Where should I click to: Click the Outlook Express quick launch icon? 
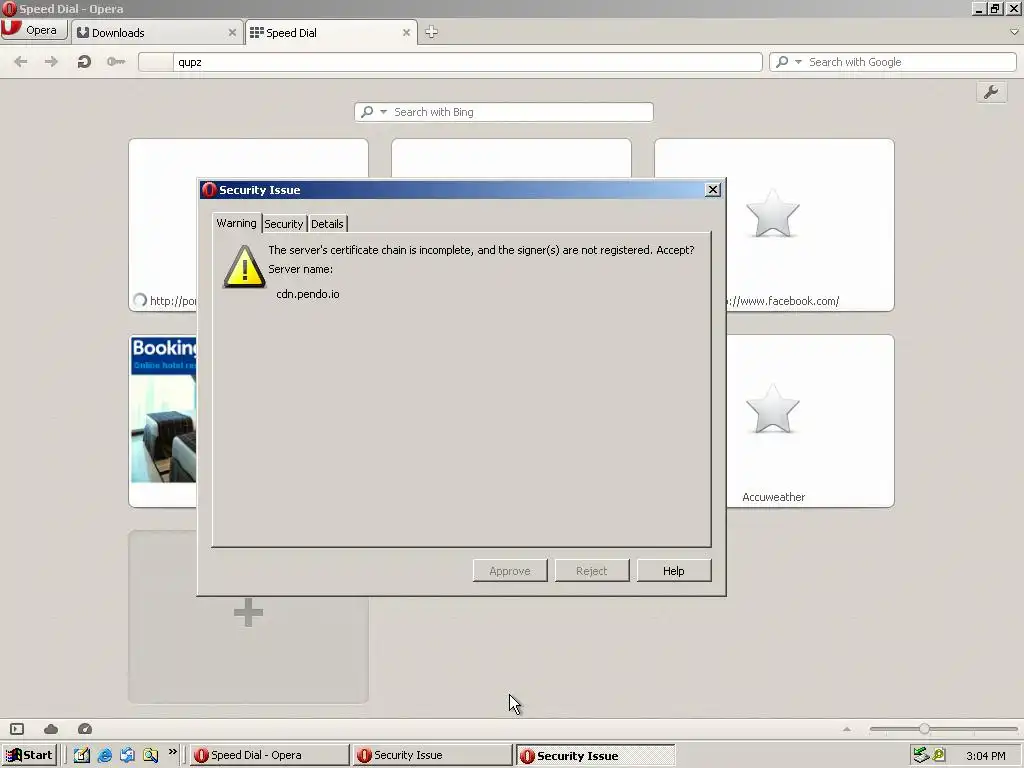127,756
